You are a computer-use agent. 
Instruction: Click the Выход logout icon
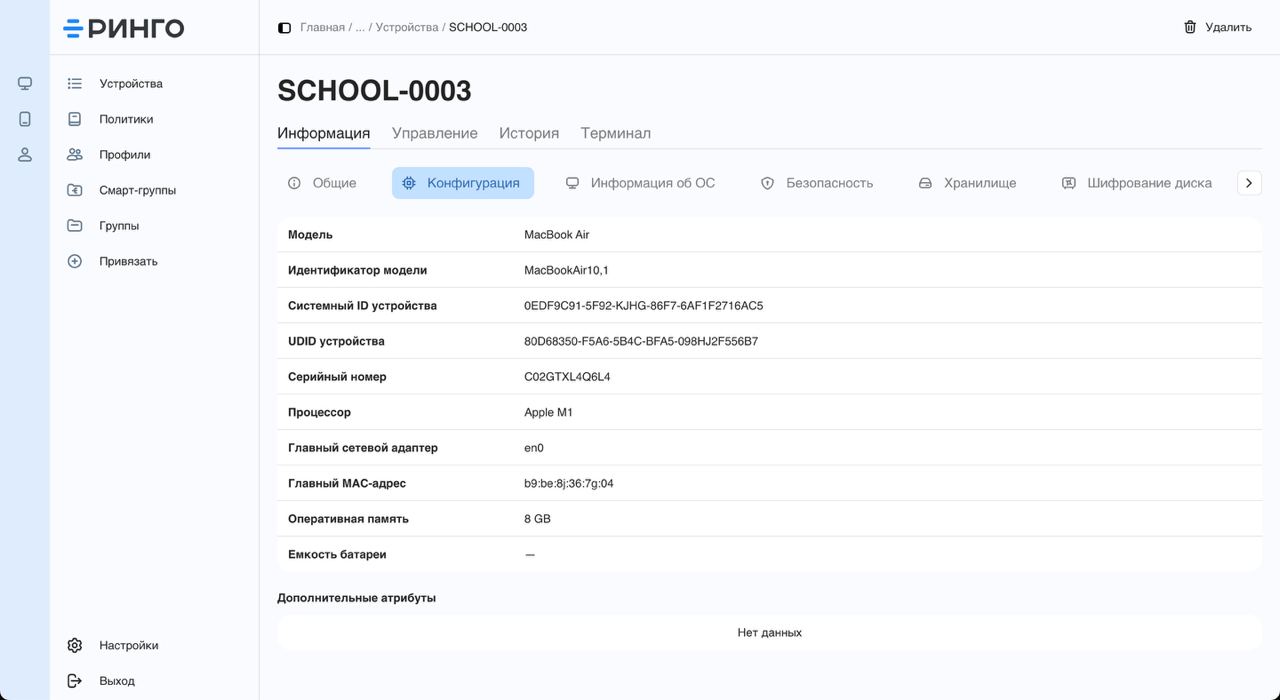click(x=74, y=680)
